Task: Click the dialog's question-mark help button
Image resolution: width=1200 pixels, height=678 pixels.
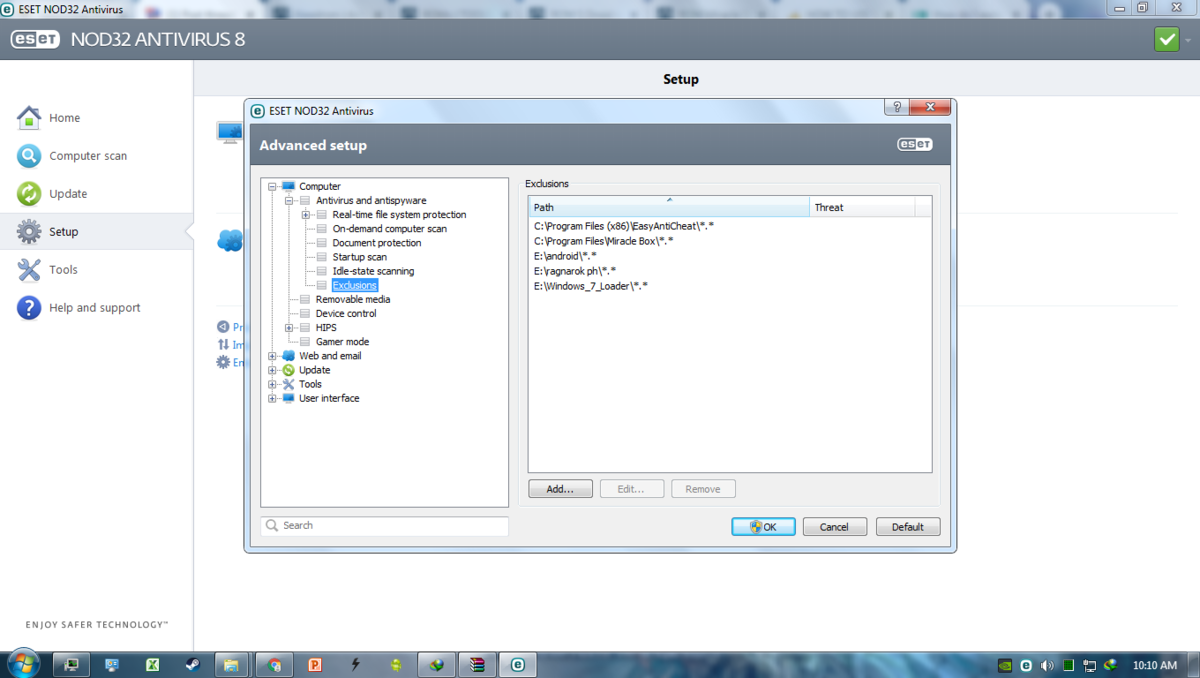Action: point(896,108)
